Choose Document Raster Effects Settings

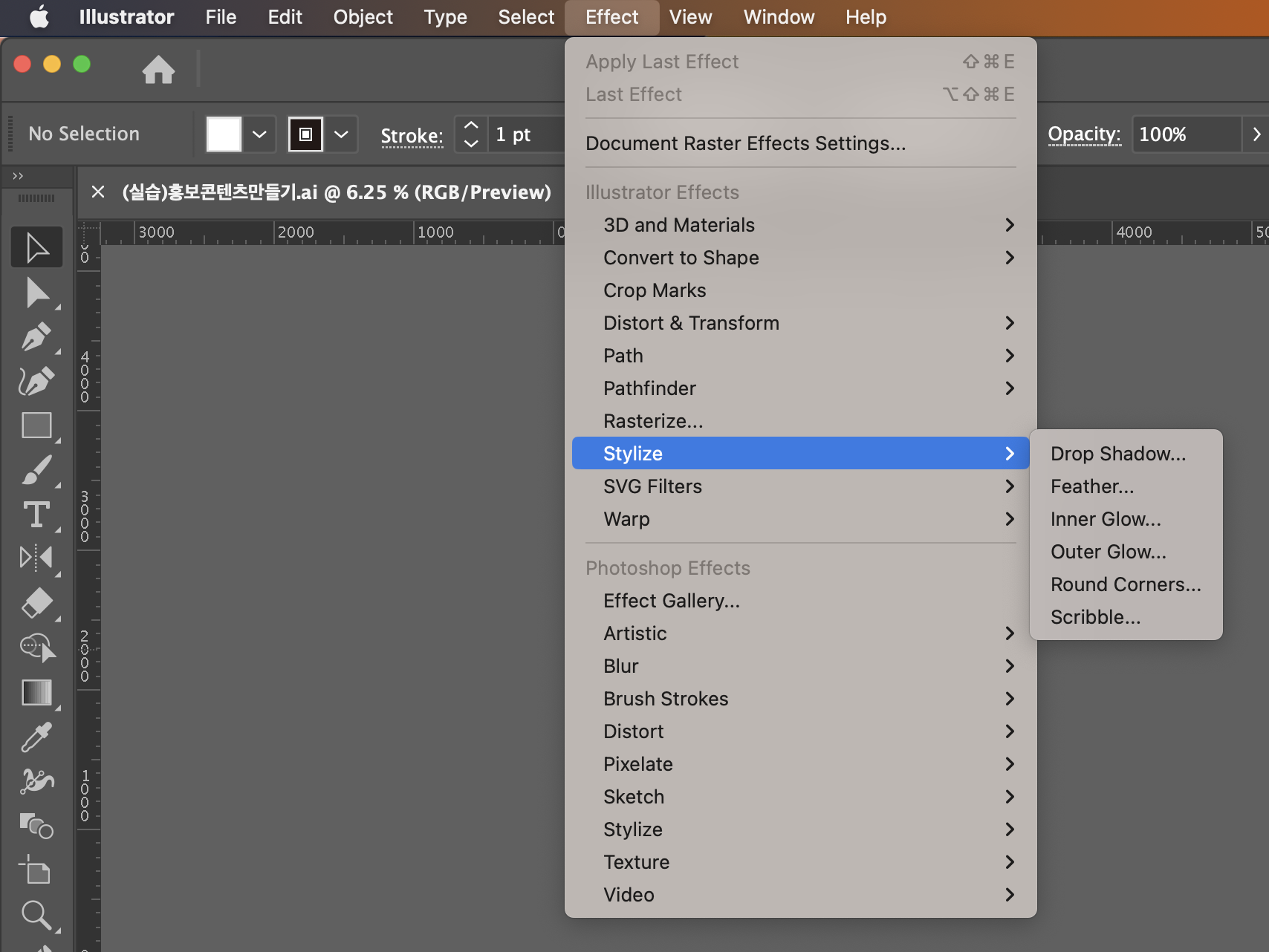coord(800,143)
